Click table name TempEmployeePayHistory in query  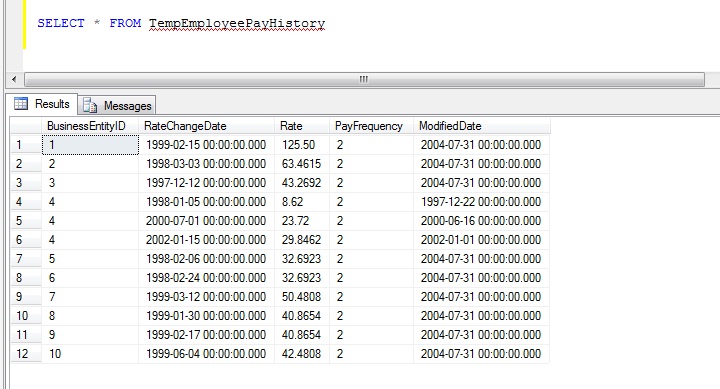tap(237, 23)
